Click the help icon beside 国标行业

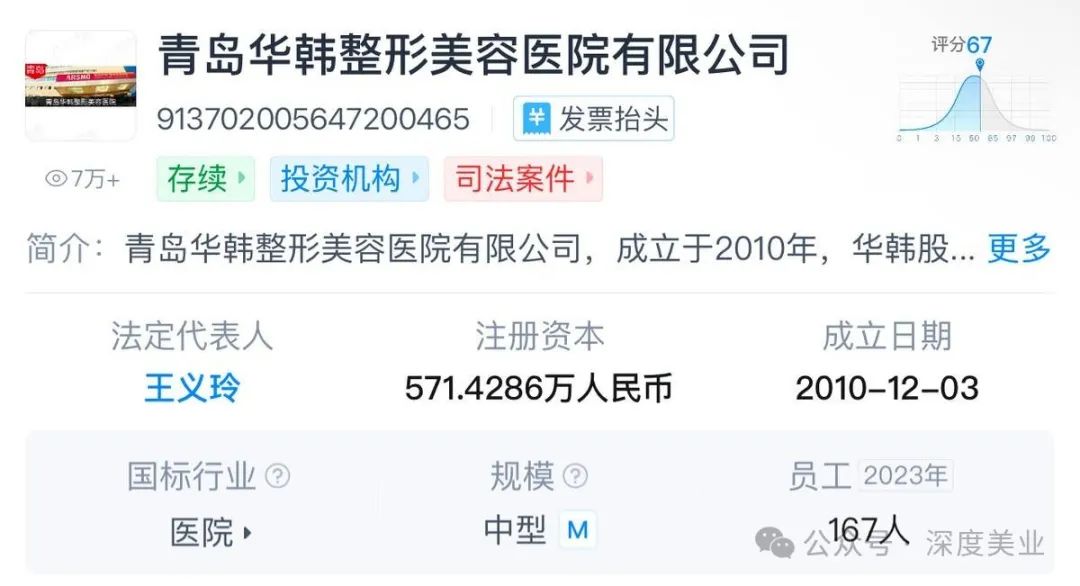(278, 476)
